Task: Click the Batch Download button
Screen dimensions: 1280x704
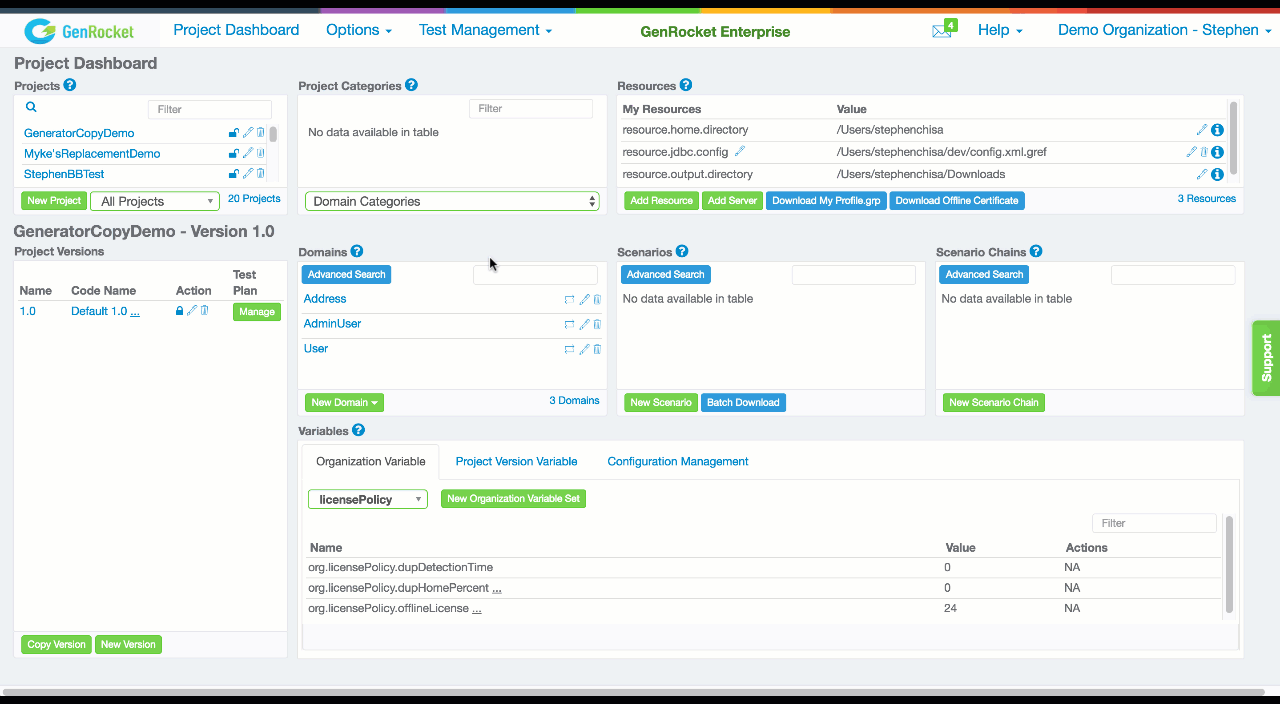Action: 743,402
